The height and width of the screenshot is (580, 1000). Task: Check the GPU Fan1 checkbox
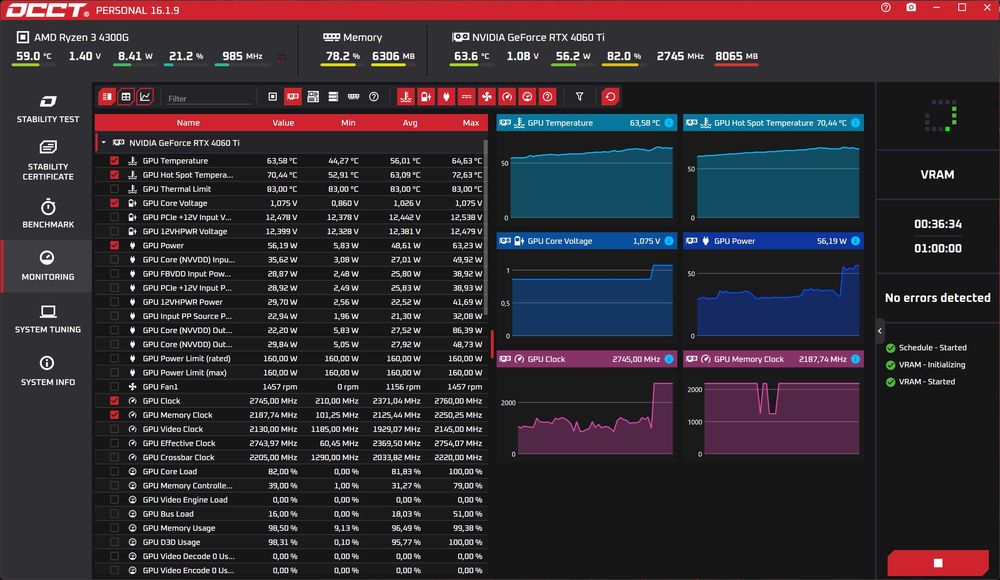114,387
